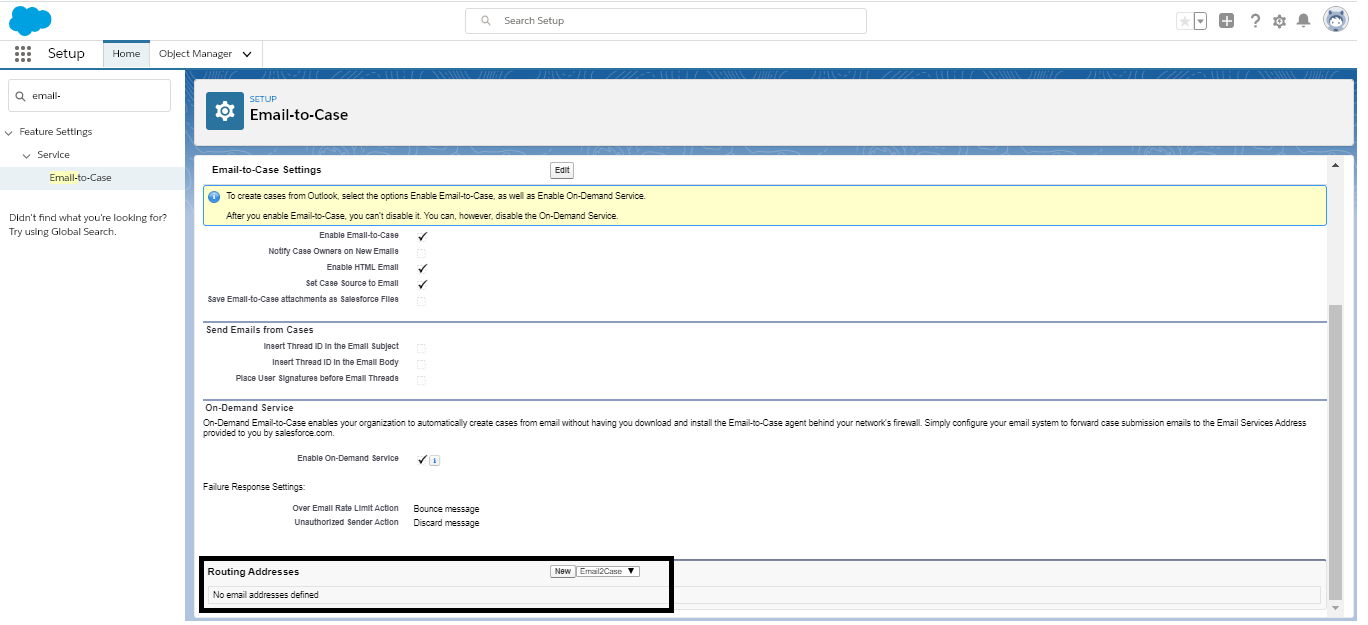Click the info icon in the yellow notice
Viewport: 1368px width, 625px height.
[214, 196]
